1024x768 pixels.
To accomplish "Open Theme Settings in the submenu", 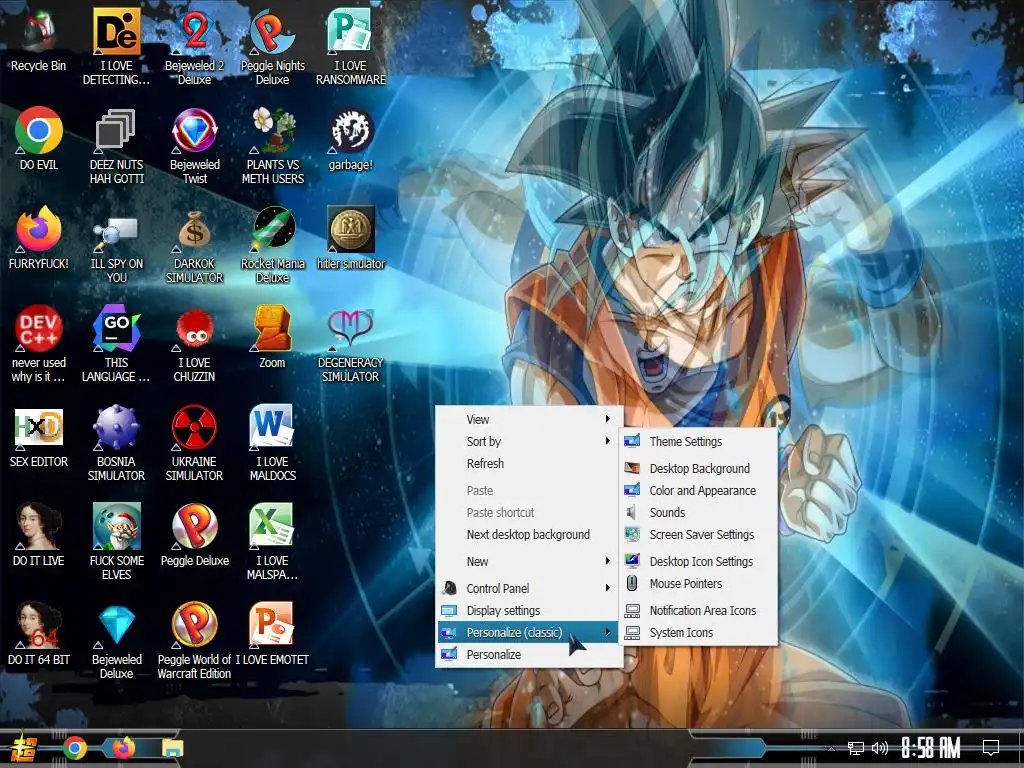I will click(699, 441).
